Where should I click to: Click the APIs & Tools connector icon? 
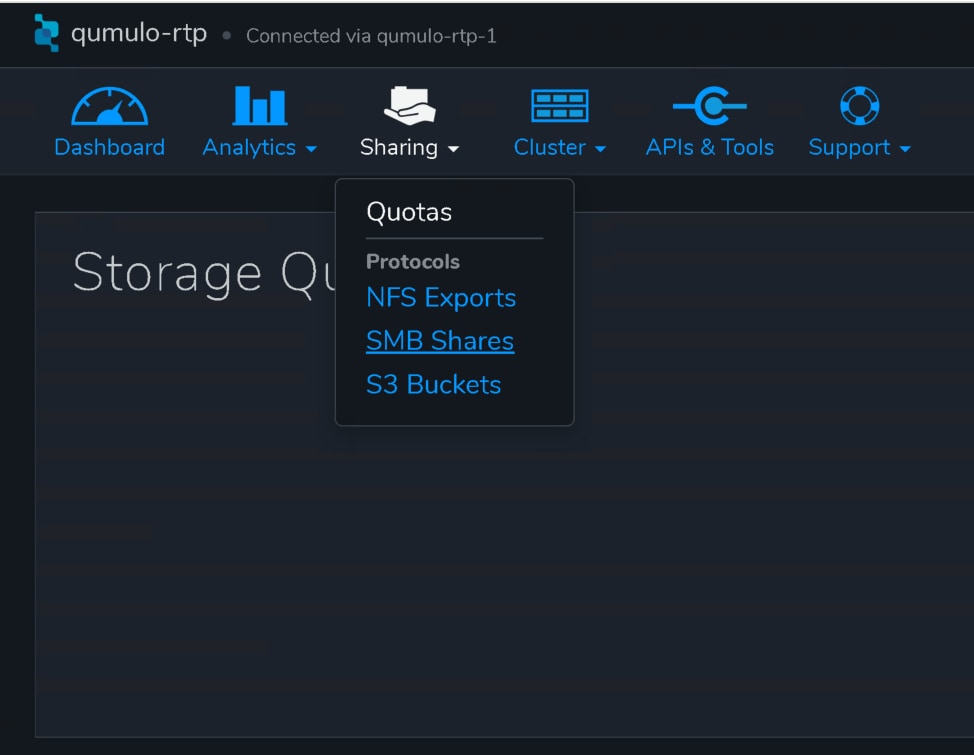coord(710,106)
